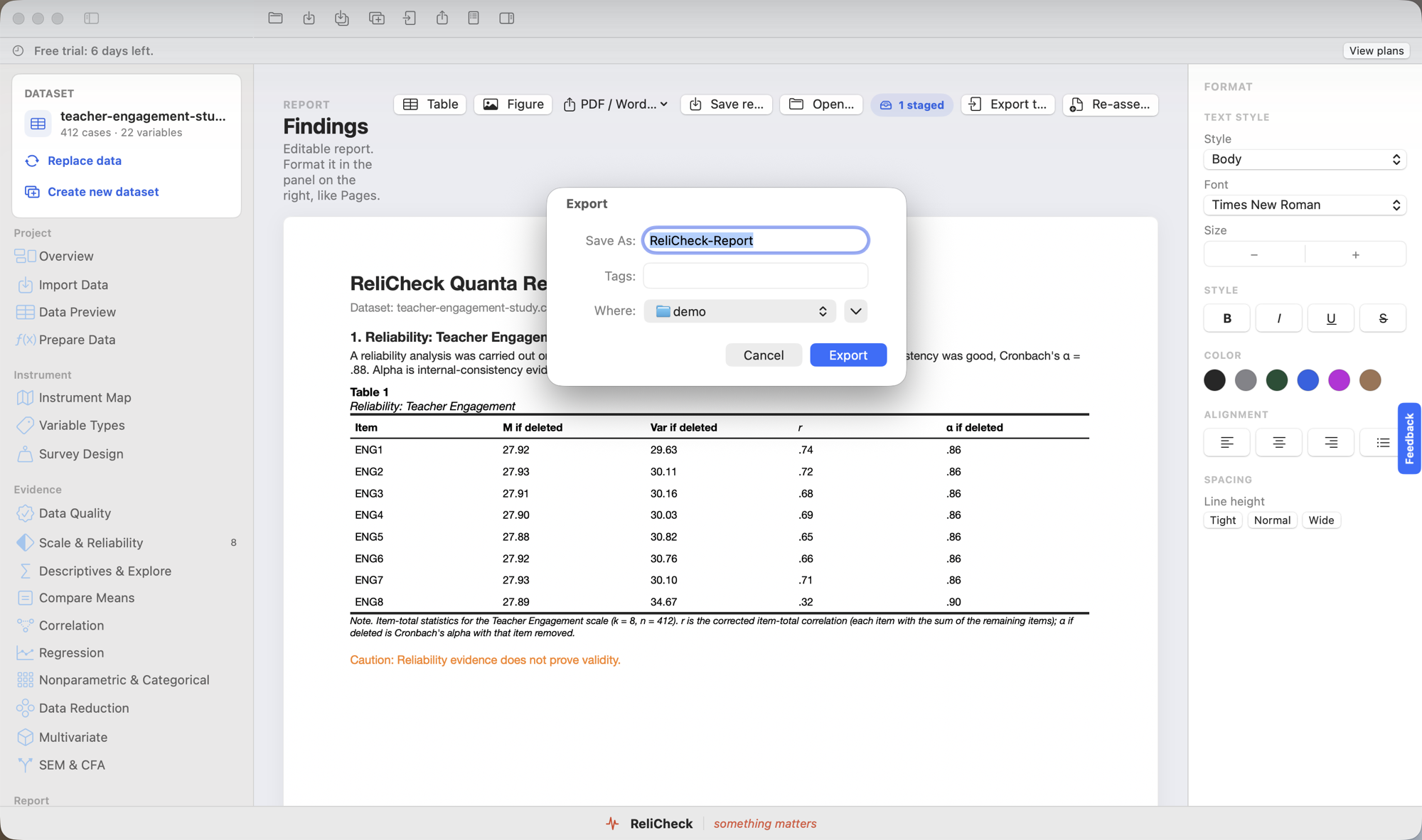The height and width of the screenshot is (840, 1422).
Task: Click View plans button
Action: (1376, 50)
